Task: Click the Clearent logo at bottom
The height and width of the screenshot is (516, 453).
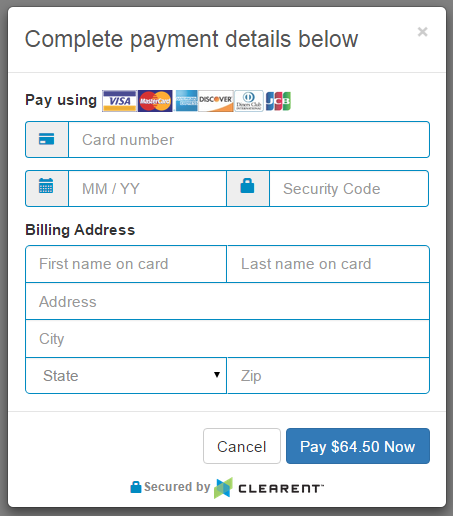Action: (269, 488)
